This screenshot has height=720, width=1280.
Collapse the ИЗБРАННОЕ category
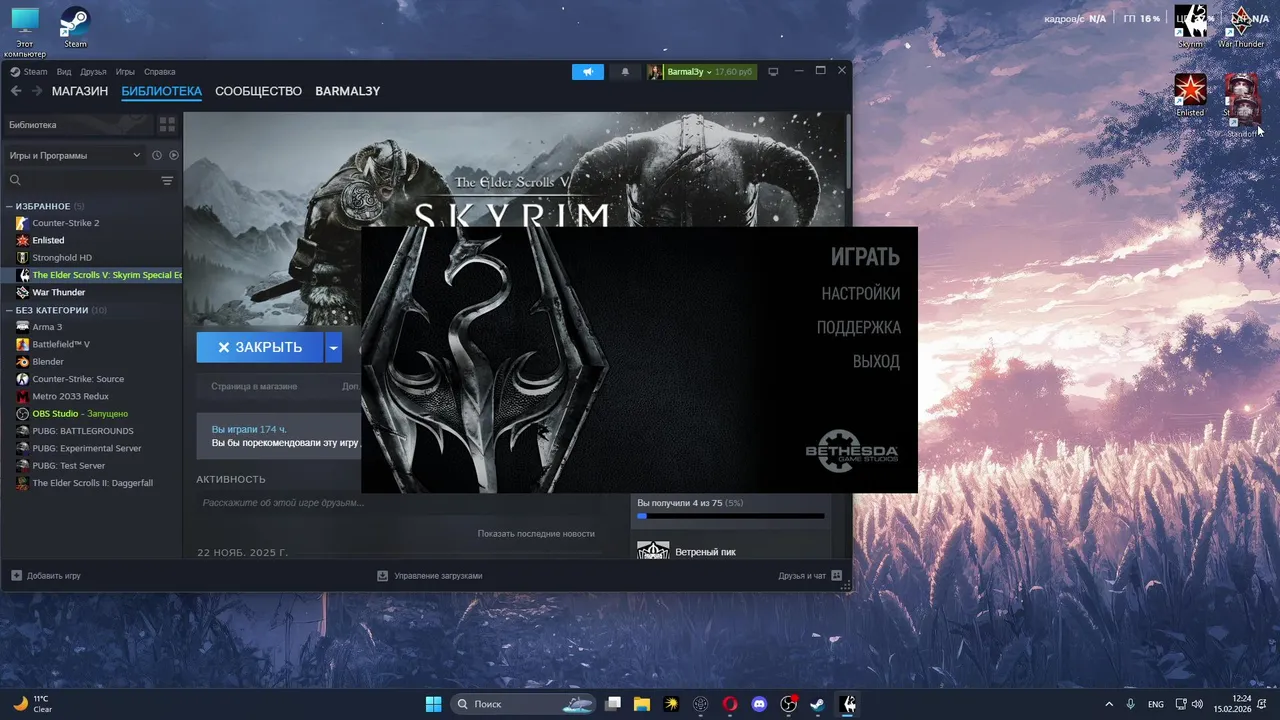coord(9,207)
